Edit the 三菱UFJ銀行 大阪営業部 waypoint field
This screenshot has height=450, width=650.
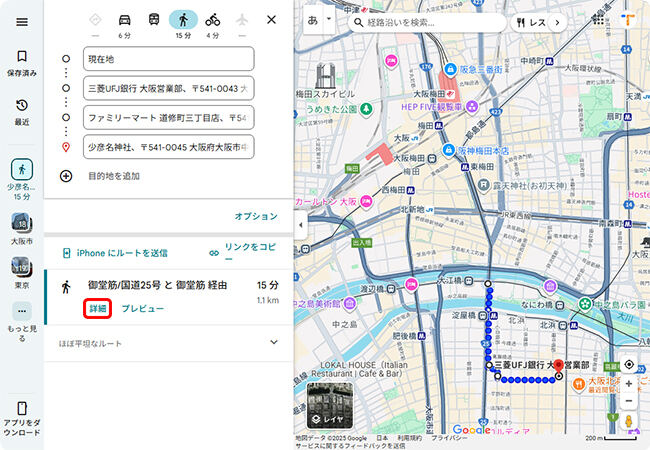[169, 88]
